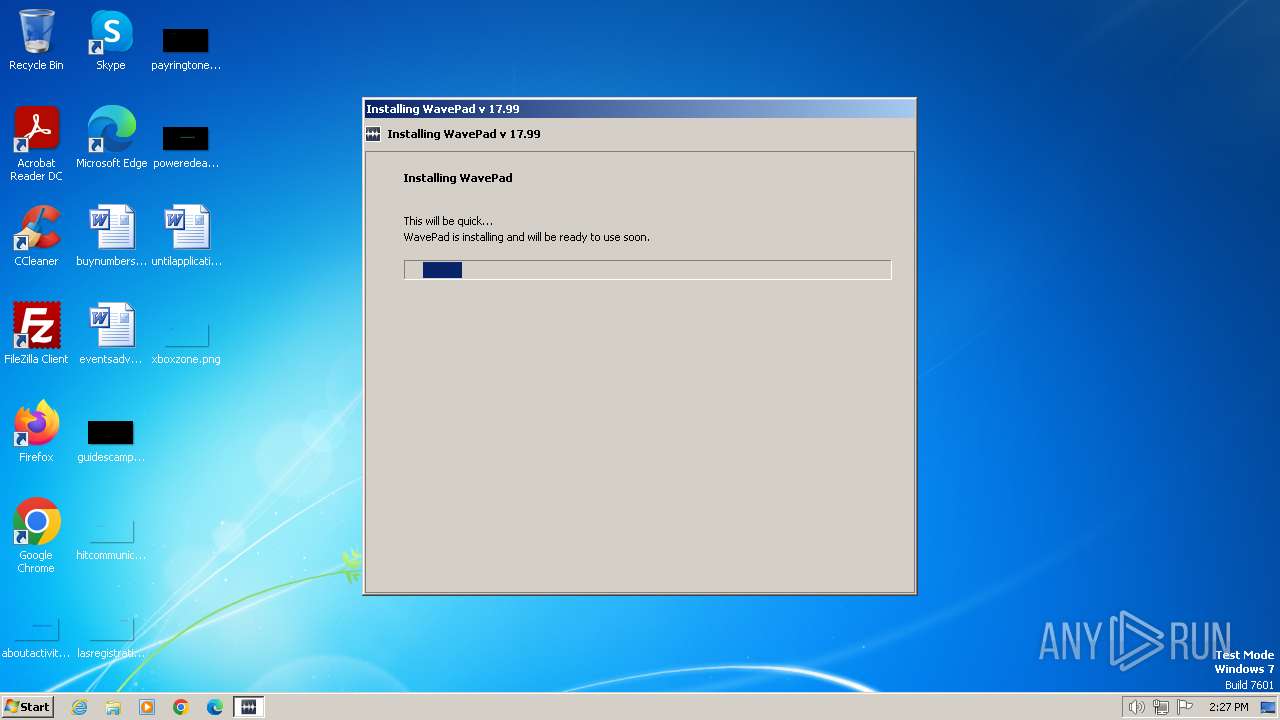Select the eventsadv Word document
Screen dimensions: 1280x720
(x=111, y=334)
